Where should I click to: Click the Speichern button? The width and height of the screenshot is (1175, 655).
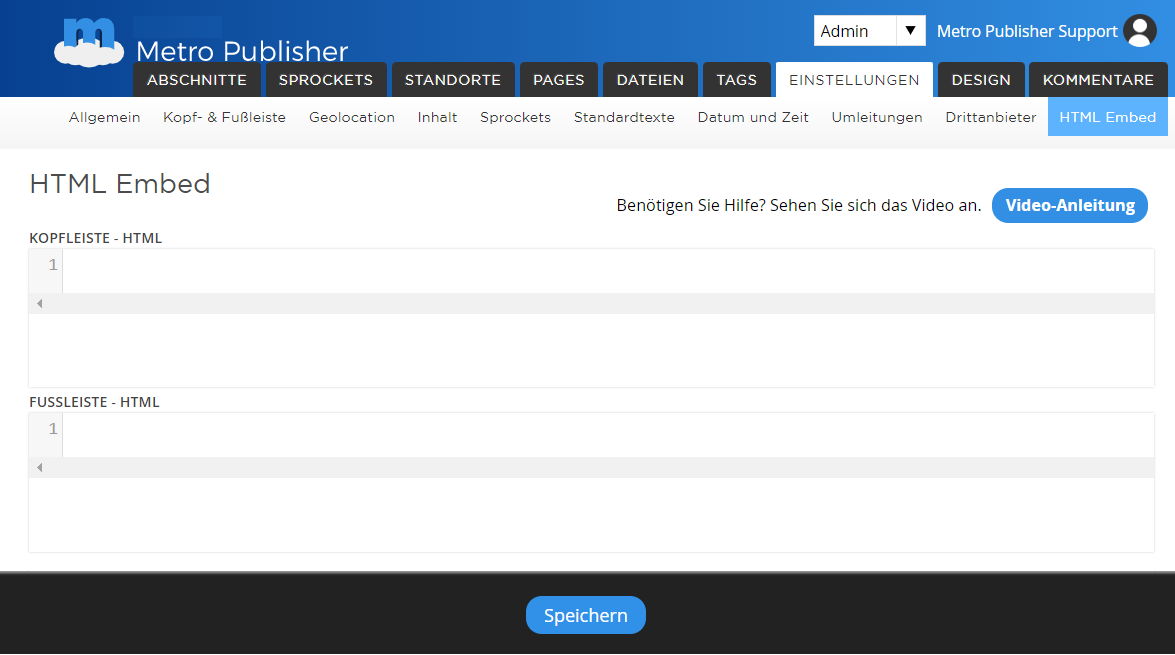(585, 615)
